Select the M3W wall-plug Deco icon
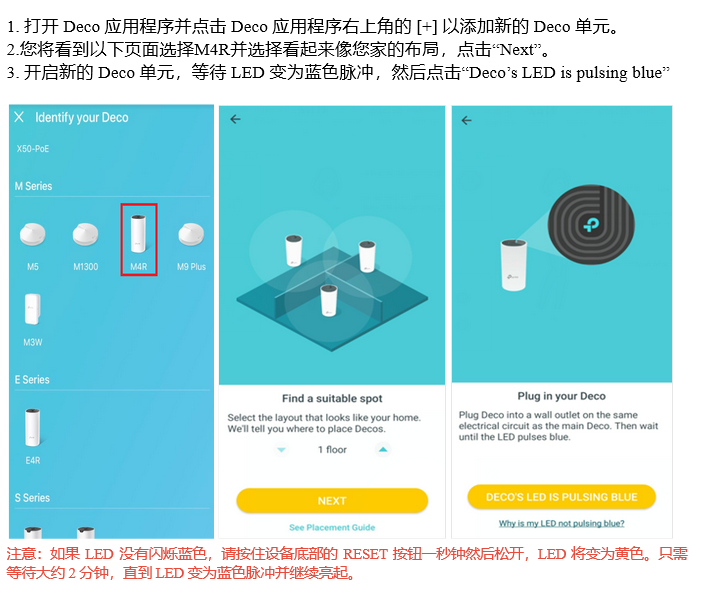Viewport: 702px width, 596px height. pos(33,309)
